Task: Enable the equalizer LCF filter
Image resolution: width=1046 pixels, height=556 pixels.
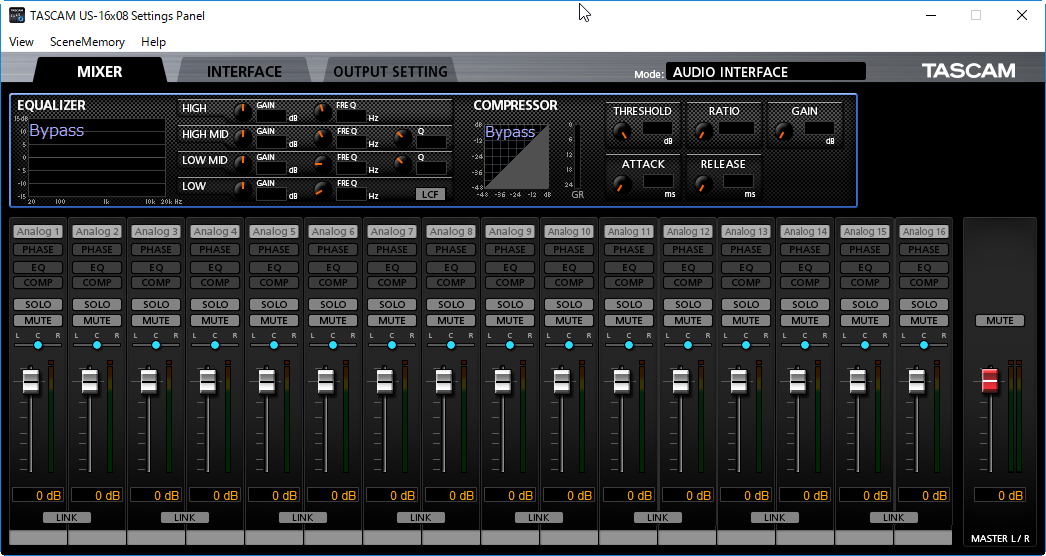Action: pos(431,194)
